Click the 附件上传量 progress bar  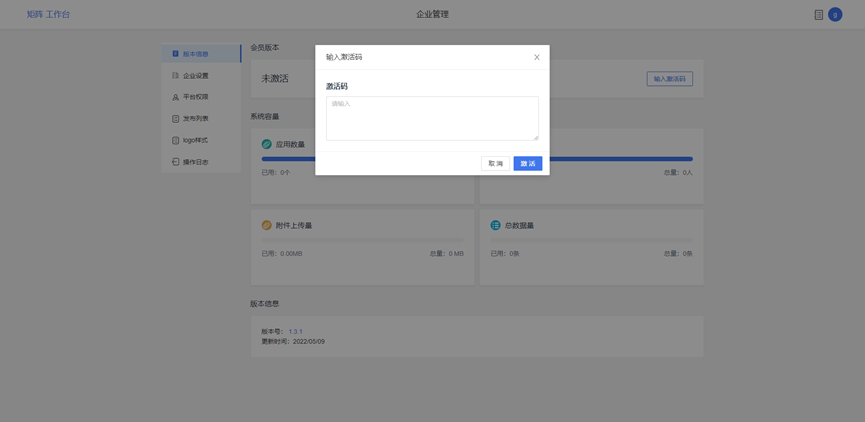coord(362,240)
